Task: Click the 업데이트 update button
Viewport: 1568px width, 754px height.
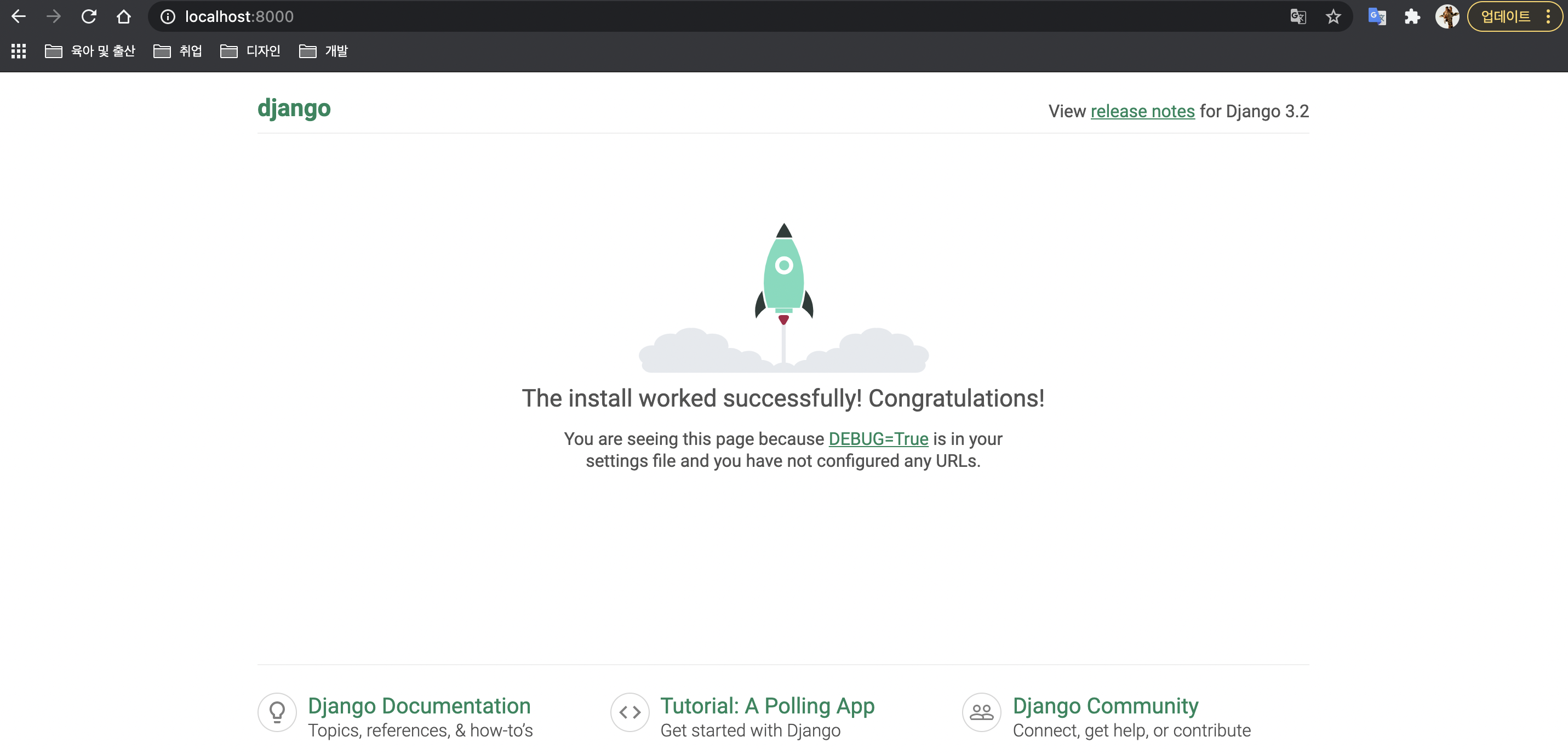Action: 1504,16
